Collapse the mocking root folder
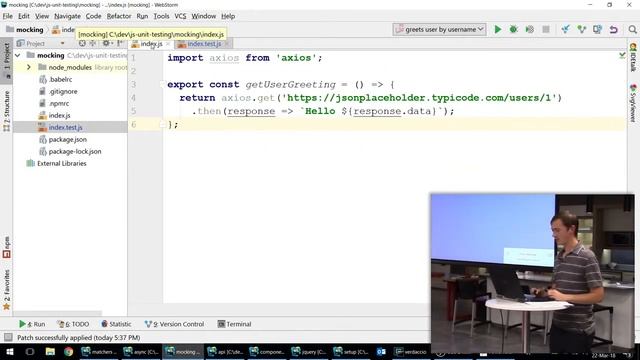Viewport: 640px width, 360px height. click(18, 55)
